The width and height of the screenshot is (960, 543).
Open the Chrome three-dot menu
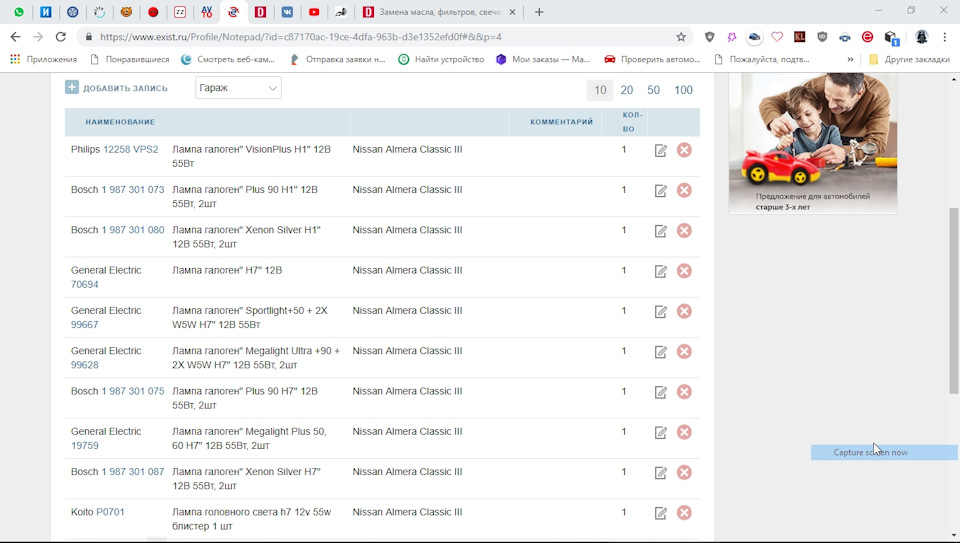tap(945, 37)
